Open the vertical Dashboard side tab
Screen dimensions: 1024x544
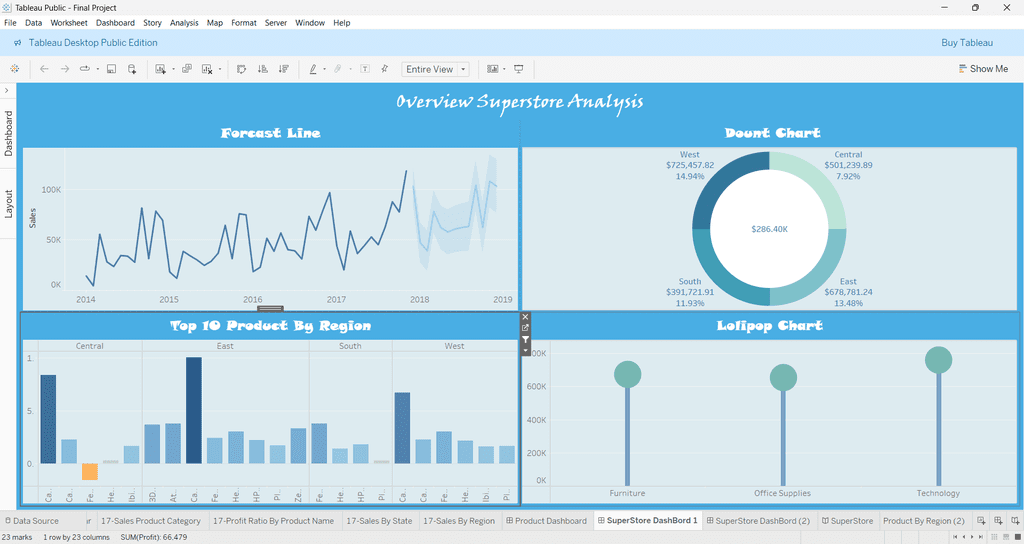pyautogui.click(x=8, y=133)
